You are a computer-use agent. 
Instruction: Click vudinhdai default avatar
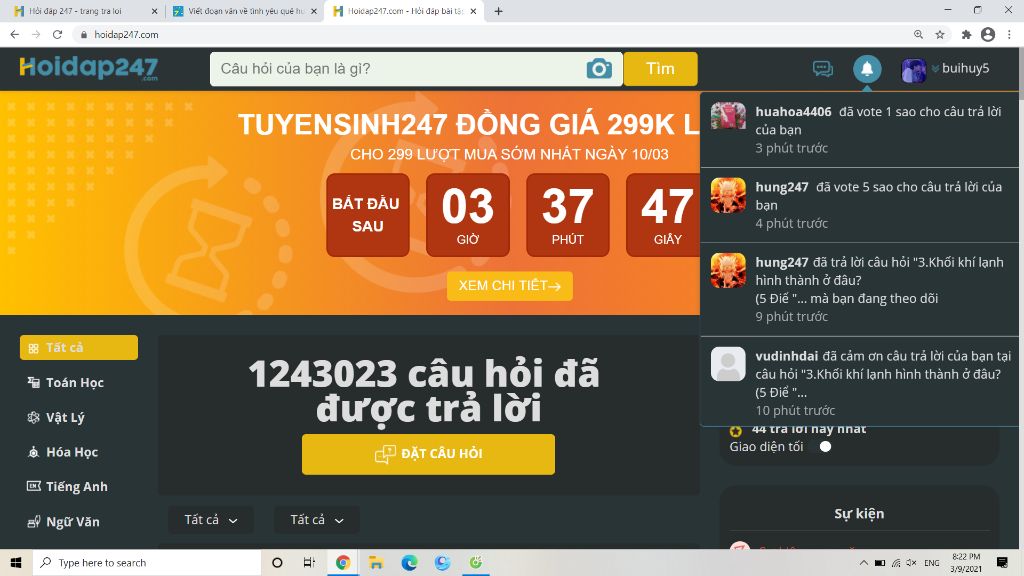[x=728, y=364]
